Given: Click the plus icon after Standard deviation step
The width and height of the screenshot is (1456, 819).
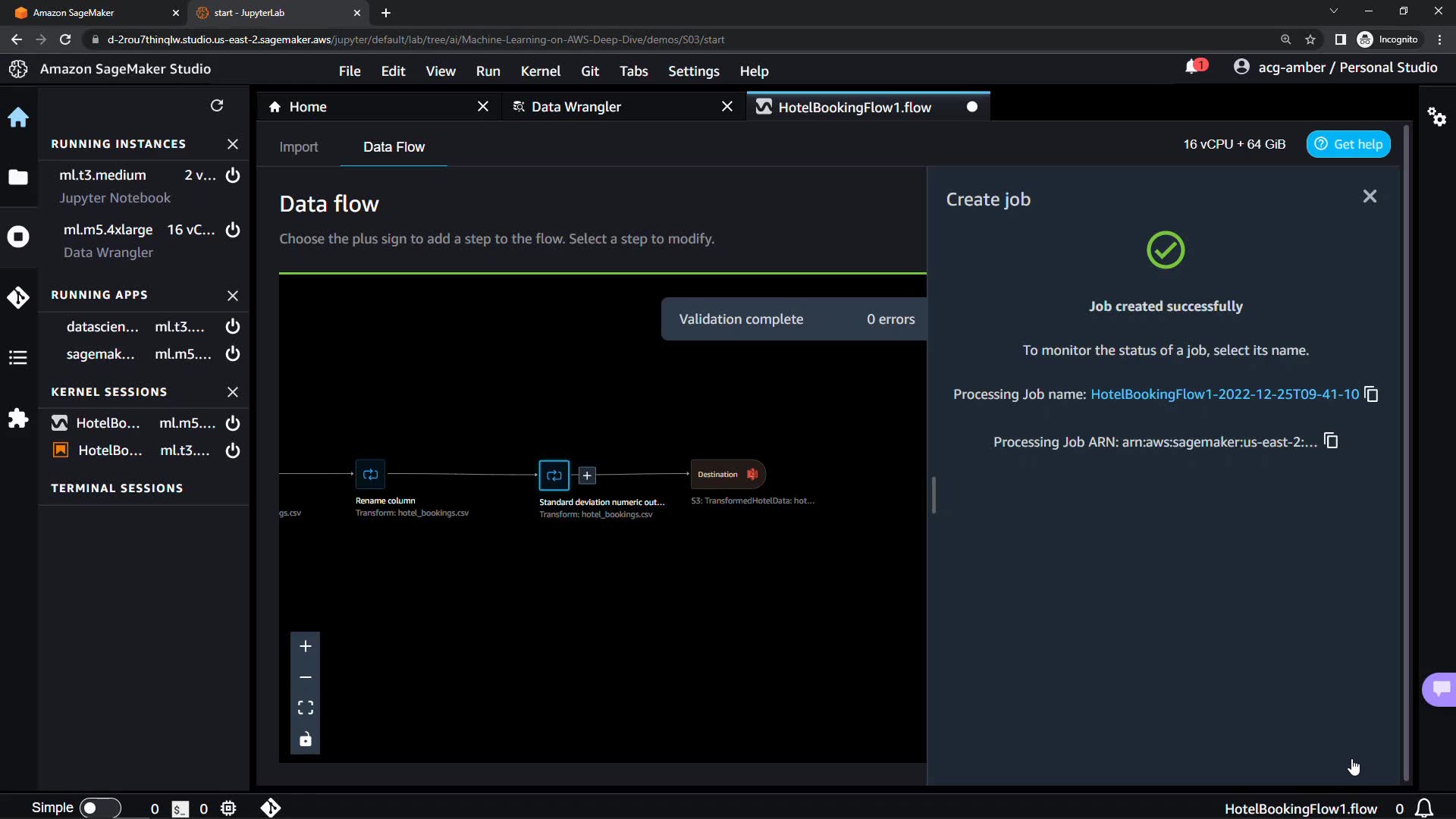Looking at the screenshot, I should [587, 475].
